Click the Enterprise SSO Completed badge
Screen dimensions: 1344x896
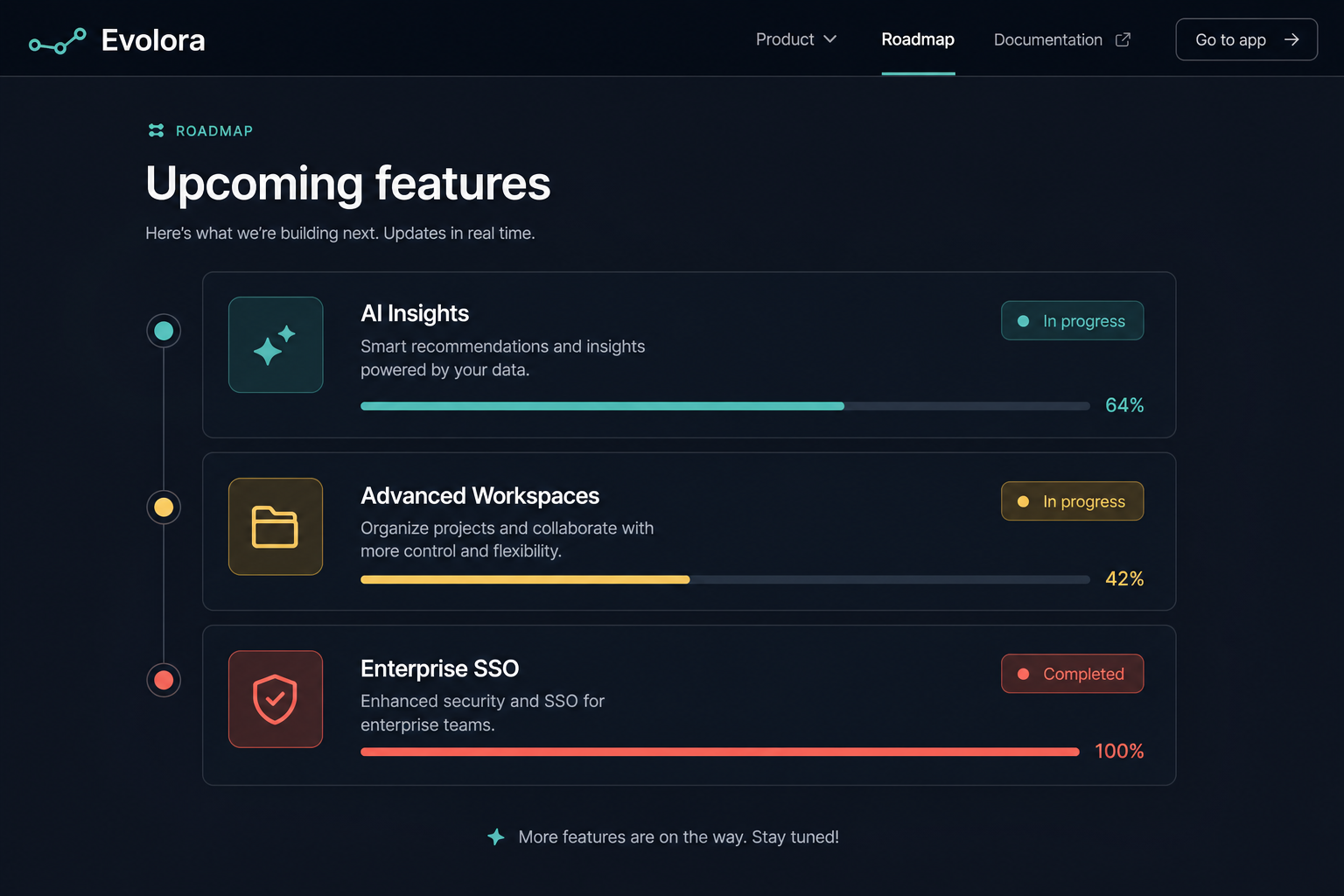[x=1072, y=674]
